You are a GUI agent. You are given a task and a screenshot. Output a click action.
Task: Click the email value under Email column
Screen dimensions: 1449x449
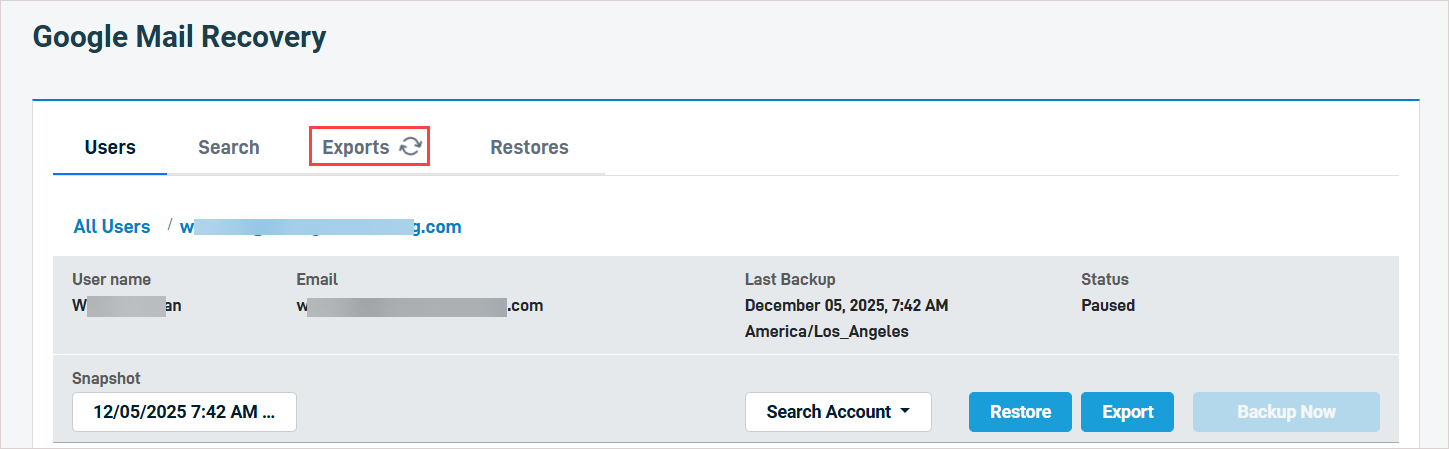[419, 306]
